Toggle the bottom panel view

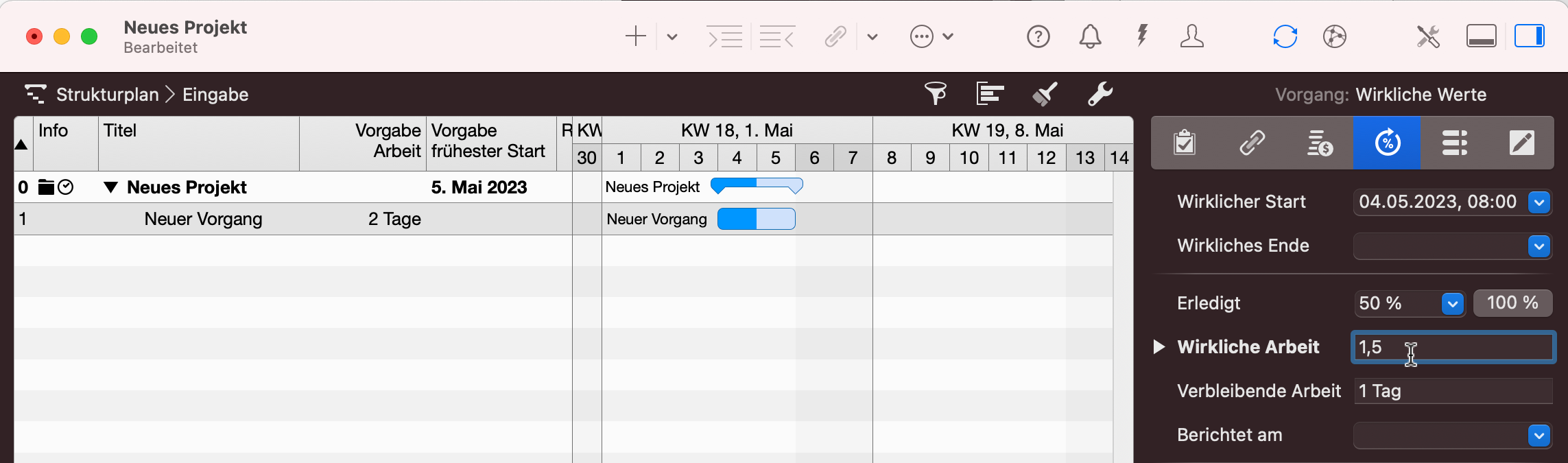[x=1481, y=36]
